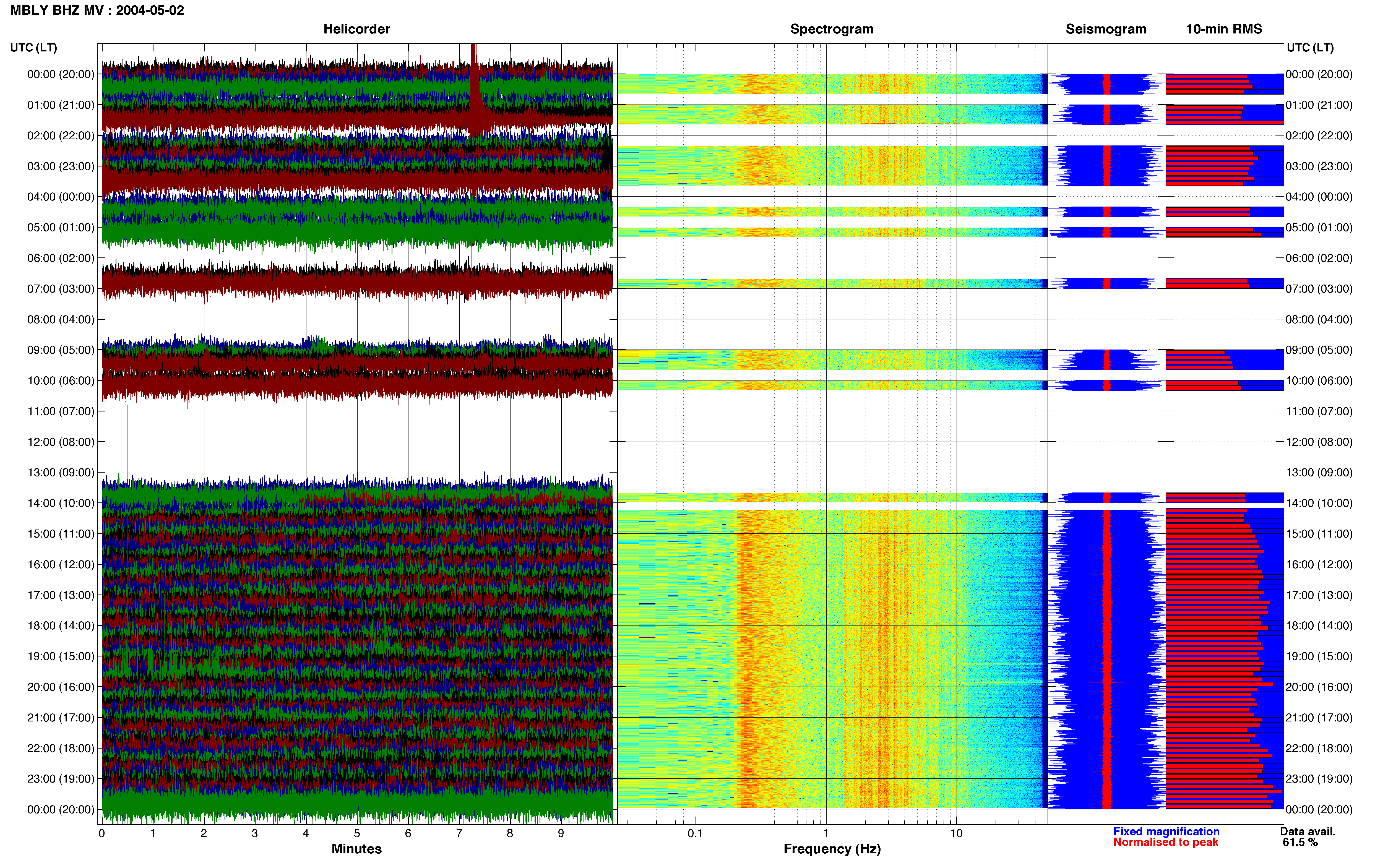Click left time label '16:00 (12:00)'
The height and width of the screenshot is (868, 1388).
61,564
